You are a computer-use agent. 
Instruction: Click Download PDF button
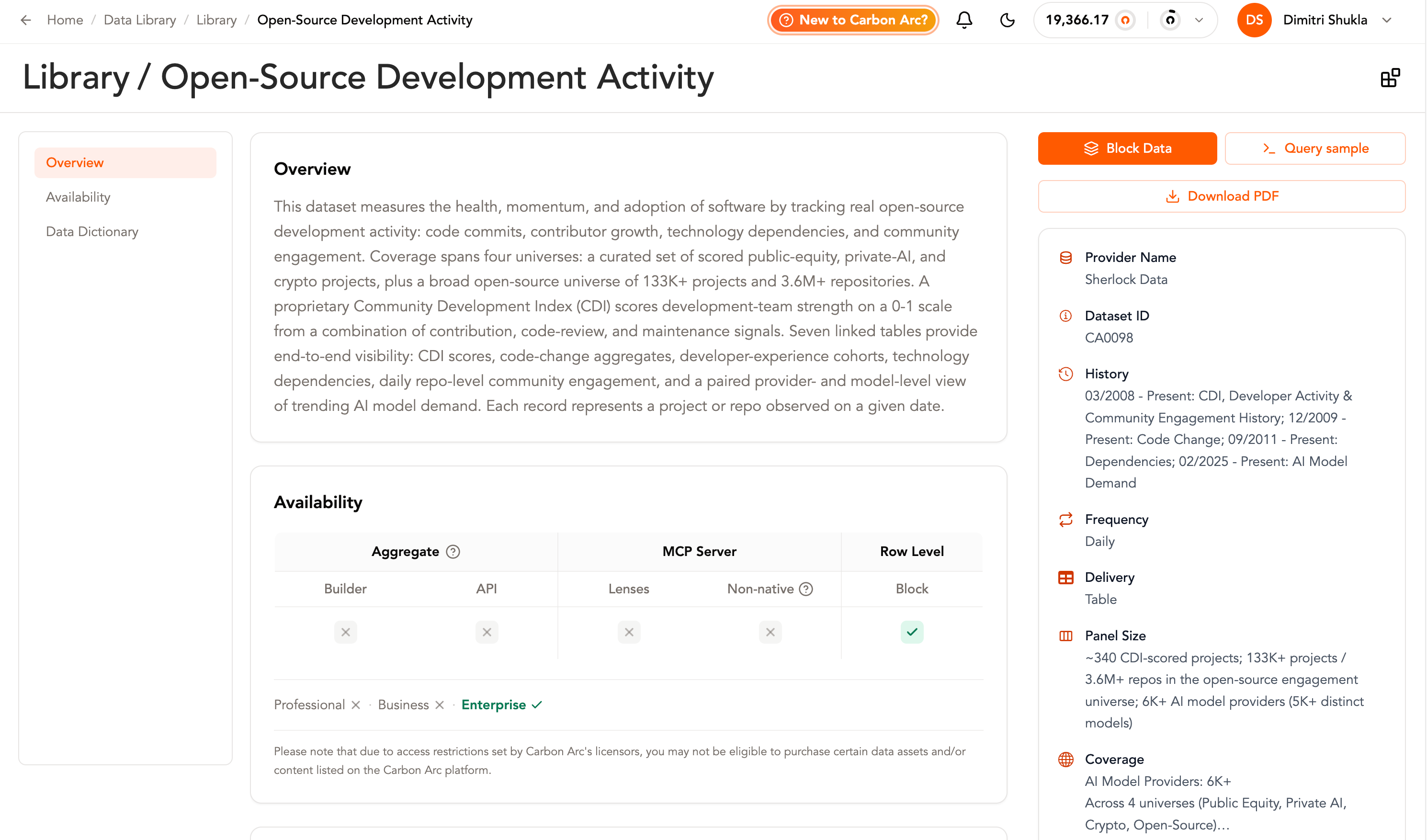pos(1221,196)
